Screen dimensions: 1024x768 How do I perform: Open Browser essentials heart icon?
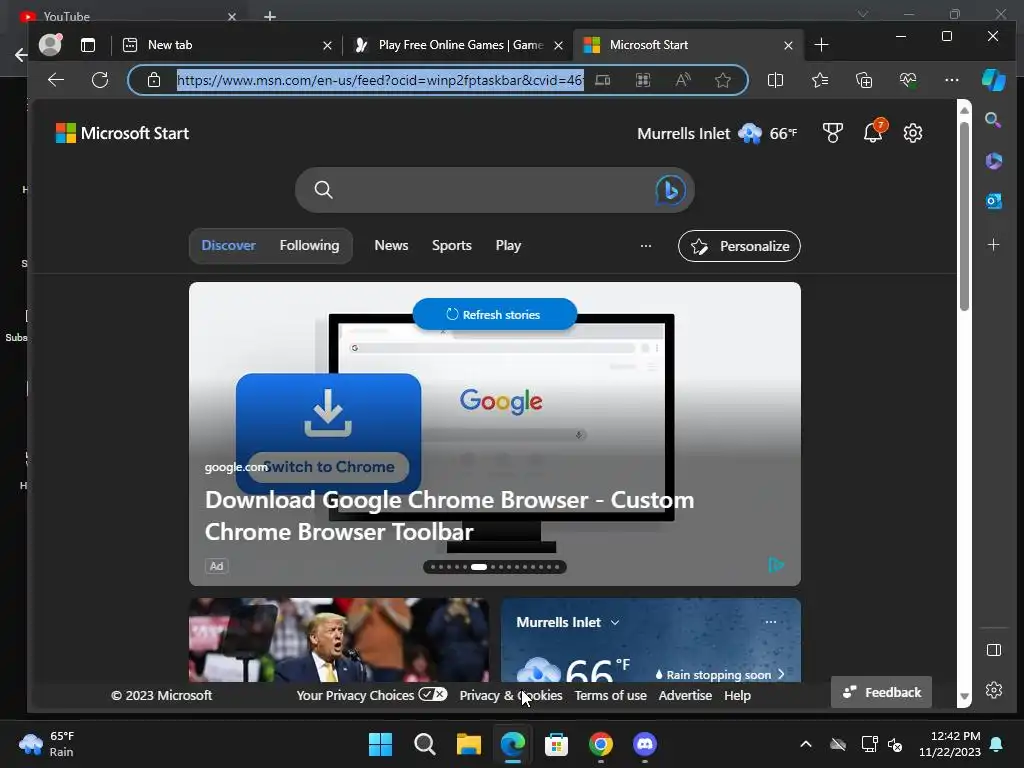click(x=908, y=80)
